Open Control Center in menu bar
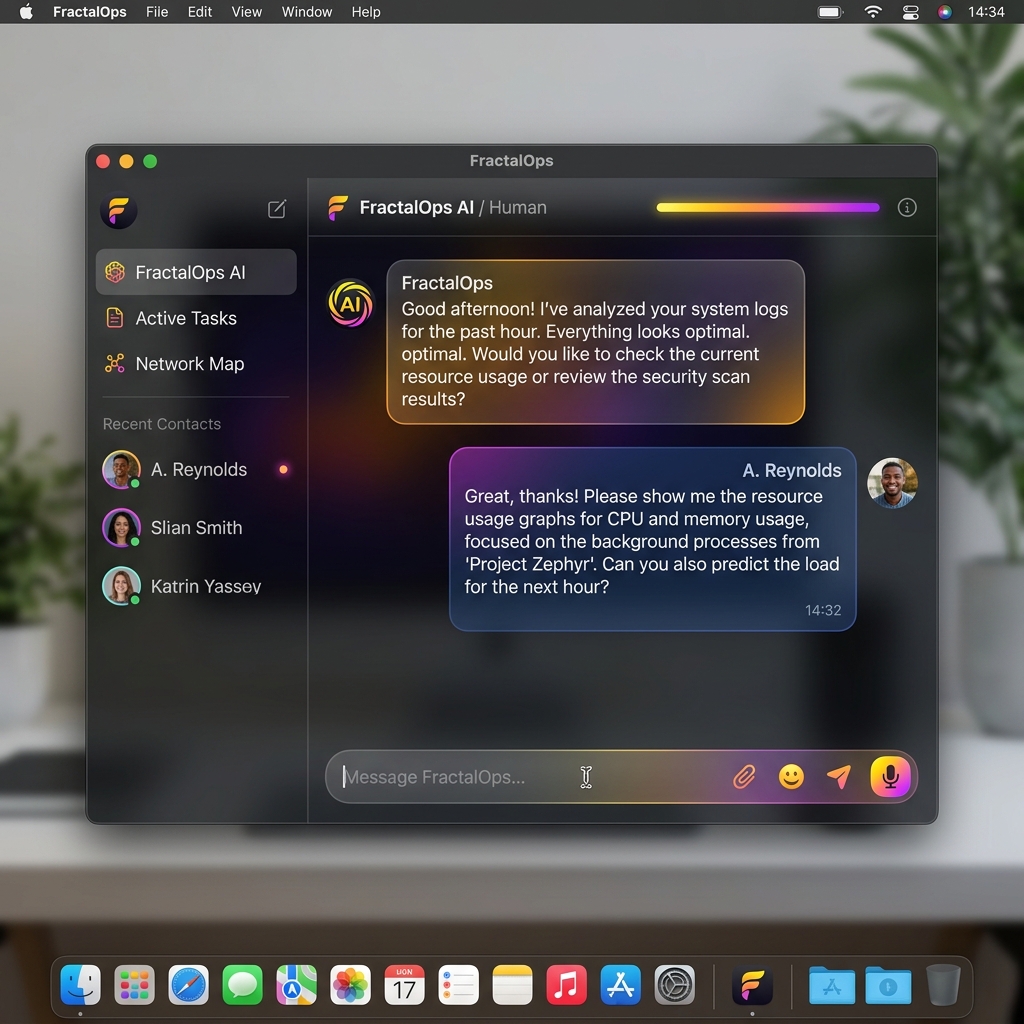 [x=910, y=12]
